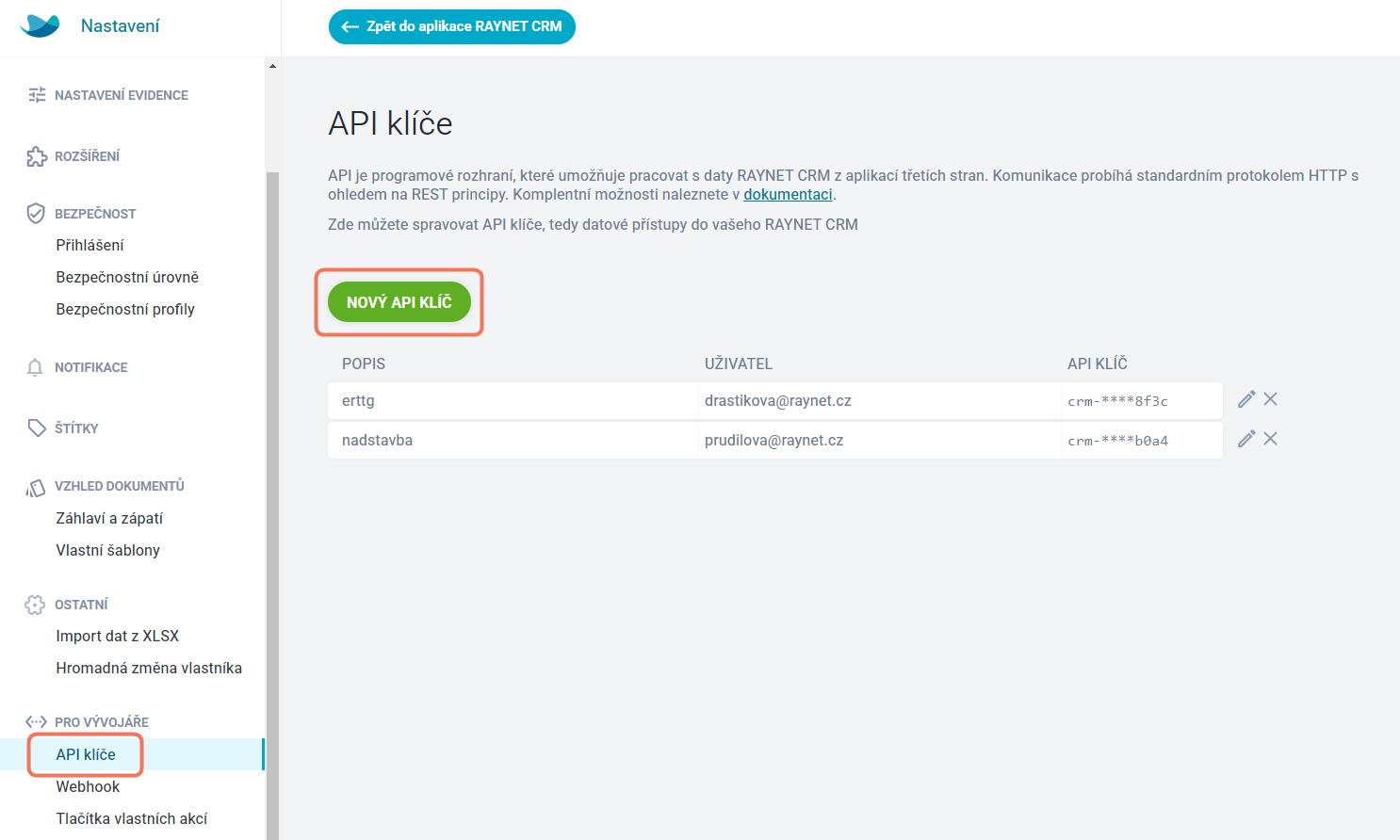Click the sidebar scroll-up arrow
Screen dimensions: 1400x840
[x=272, y=66]
